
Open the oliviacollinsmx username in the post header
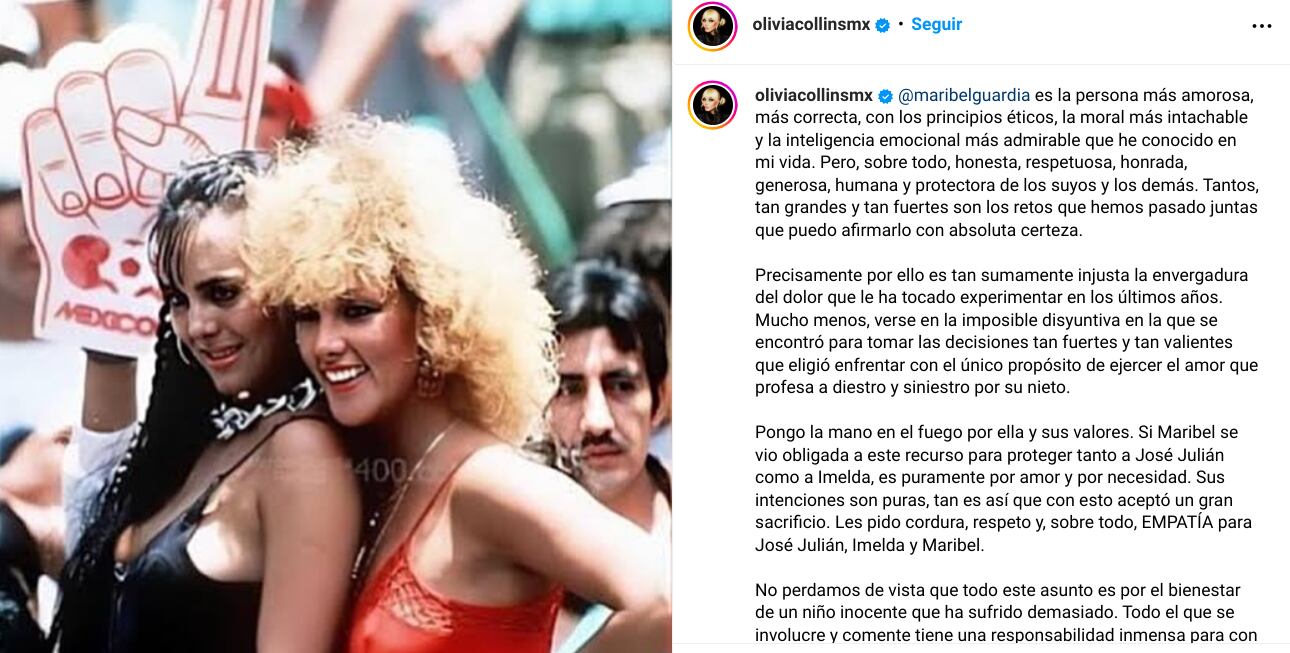pos(812,25)
